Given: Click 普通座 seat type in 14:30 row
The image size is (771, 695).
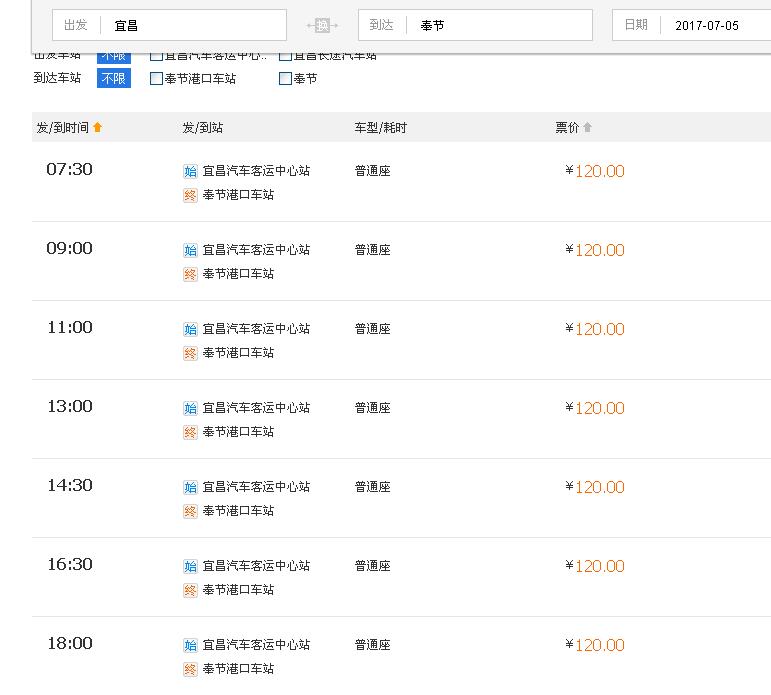Looking at the screenshot, I should coord(373,487).
